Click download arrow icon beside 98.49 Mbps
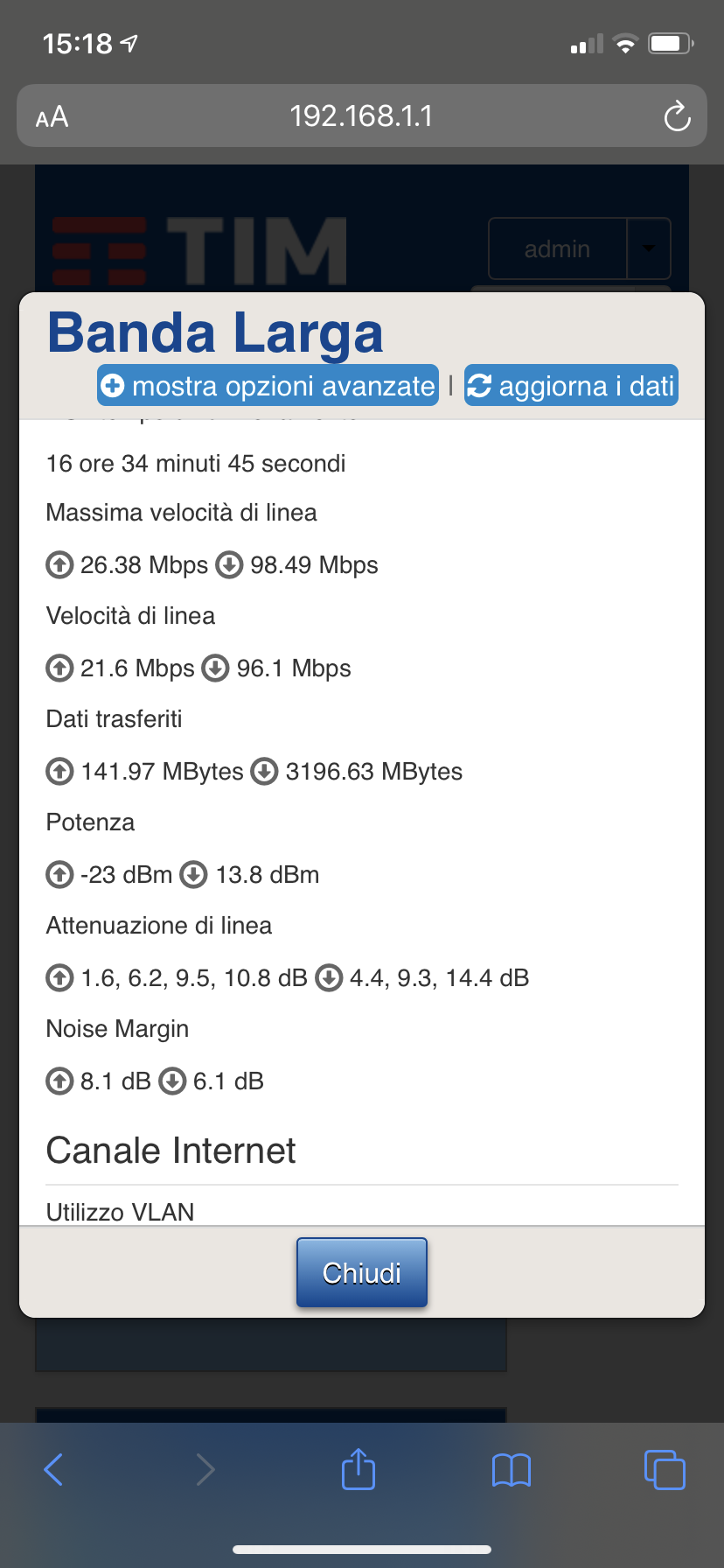This screenshot has height=1568, width=724. pos(229,565)
